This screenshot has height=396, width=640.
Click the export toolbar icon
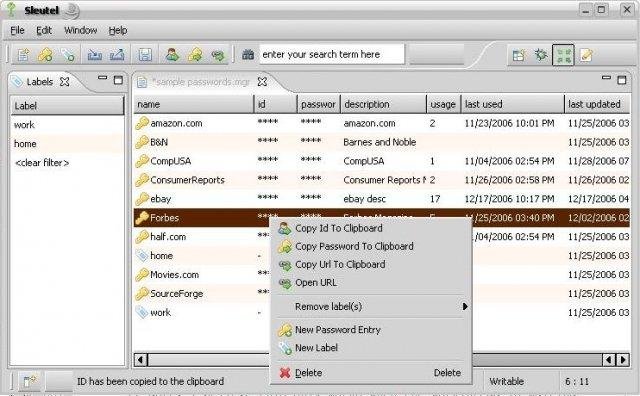tap(117, 55)
